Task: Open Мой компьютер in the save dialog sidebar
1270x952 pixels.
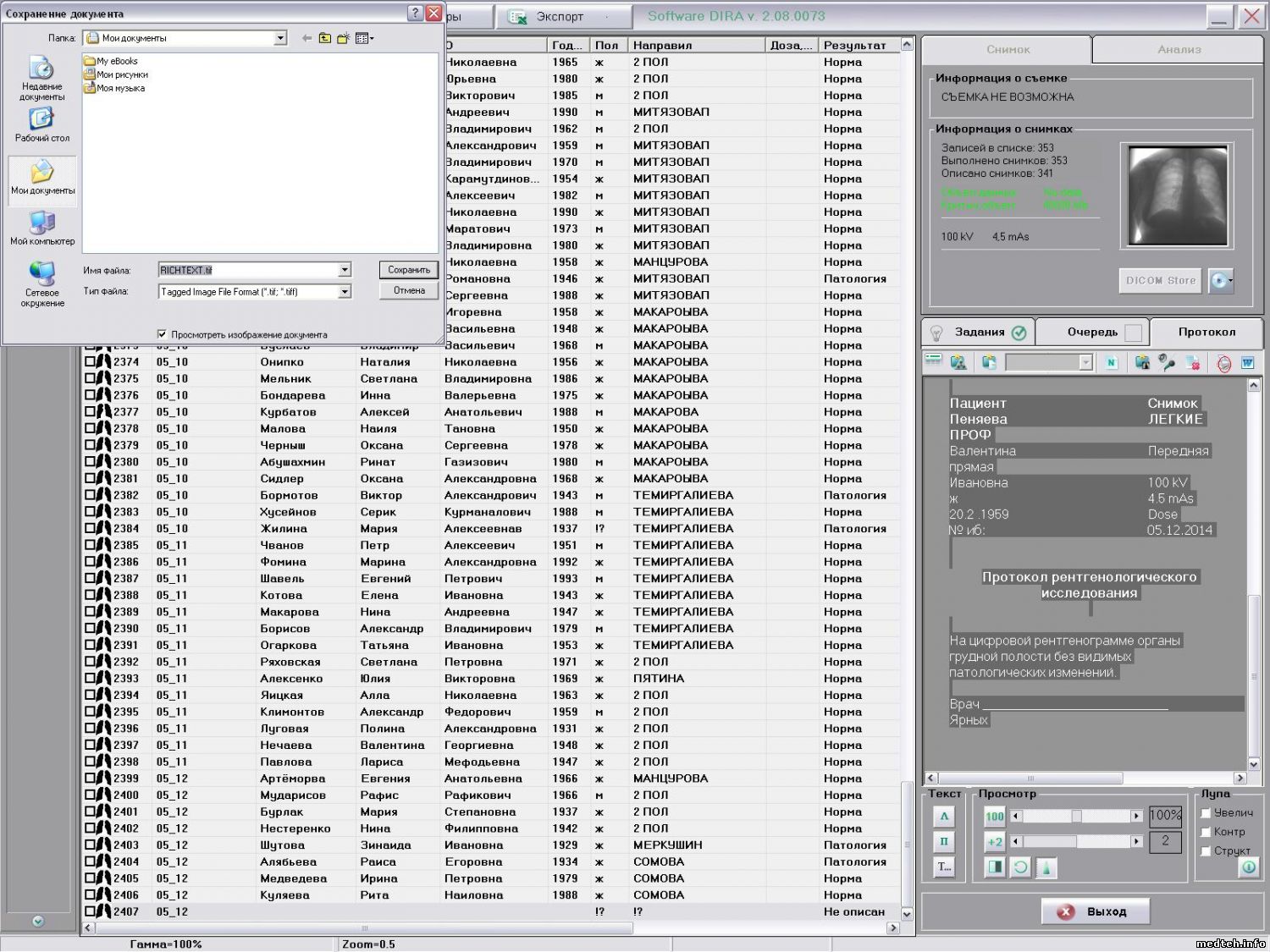Action: coord(42,228)
